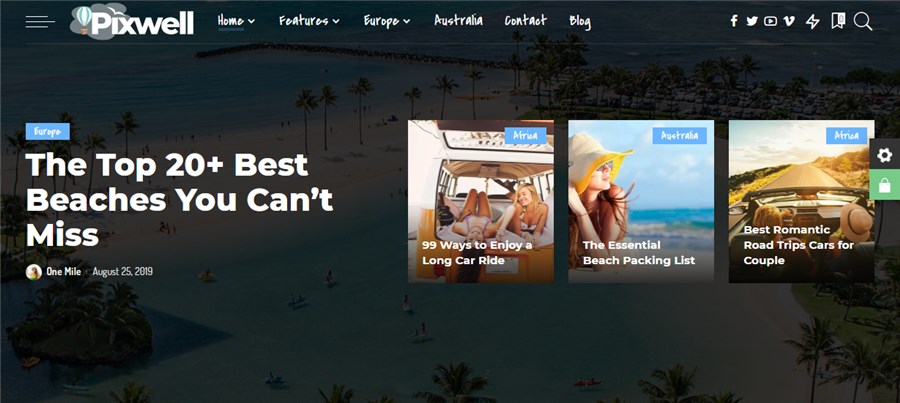Image resolution: width=900 pixels, height=403 pixels.
Task: Expand the Features dropdown menu
Action: coord(309,21)
